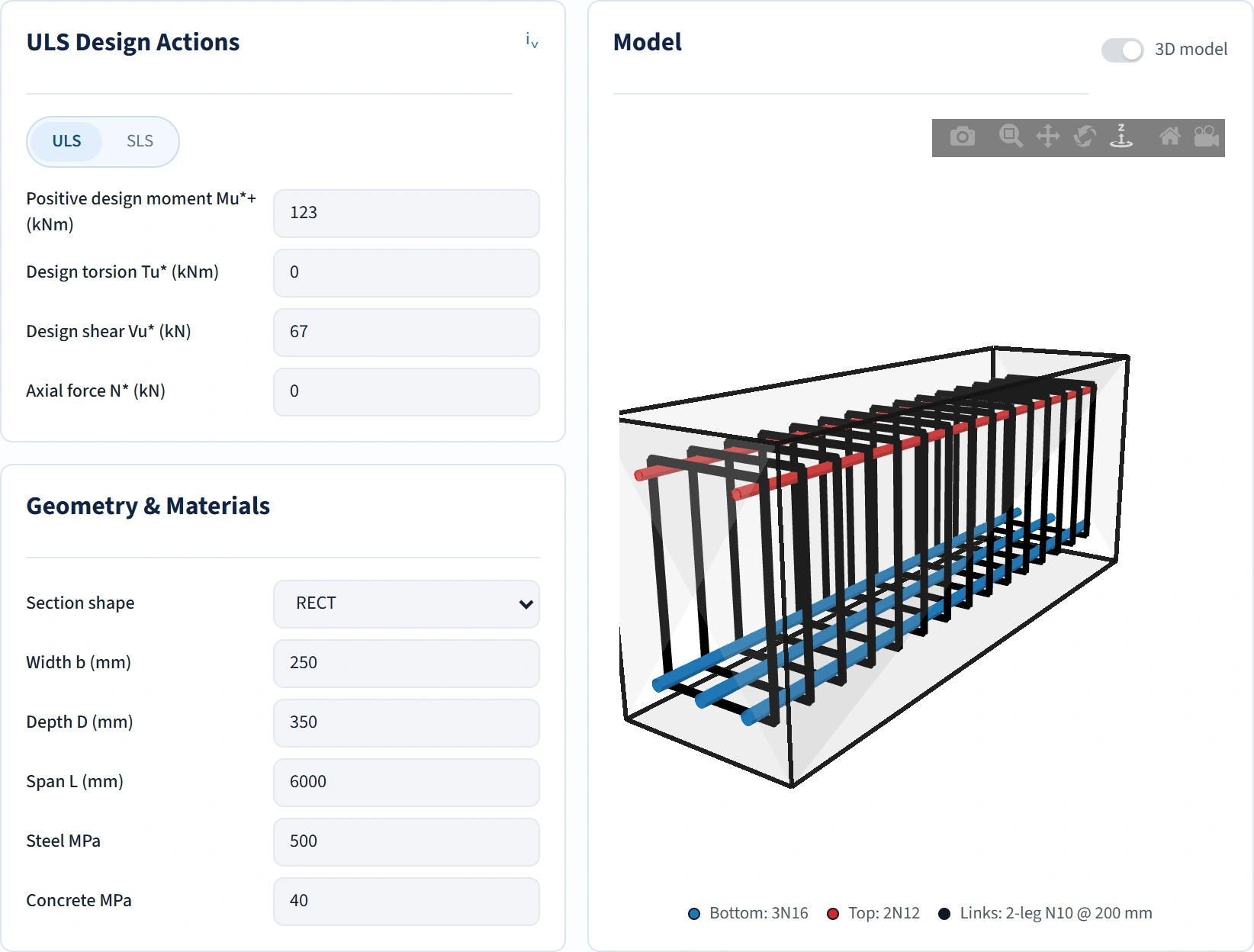Toggle Links: 2-leg N10 @ 200 mm legend entry
This screenshot has height=952, width=1254.
click(x=1045, y=913)
